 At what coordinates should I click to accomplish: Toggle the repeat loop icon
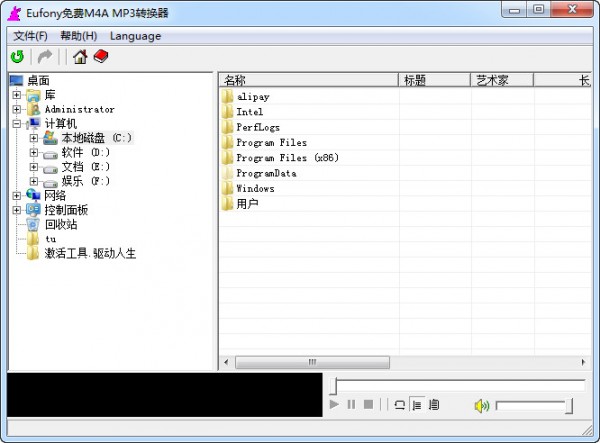pos(399,404)
